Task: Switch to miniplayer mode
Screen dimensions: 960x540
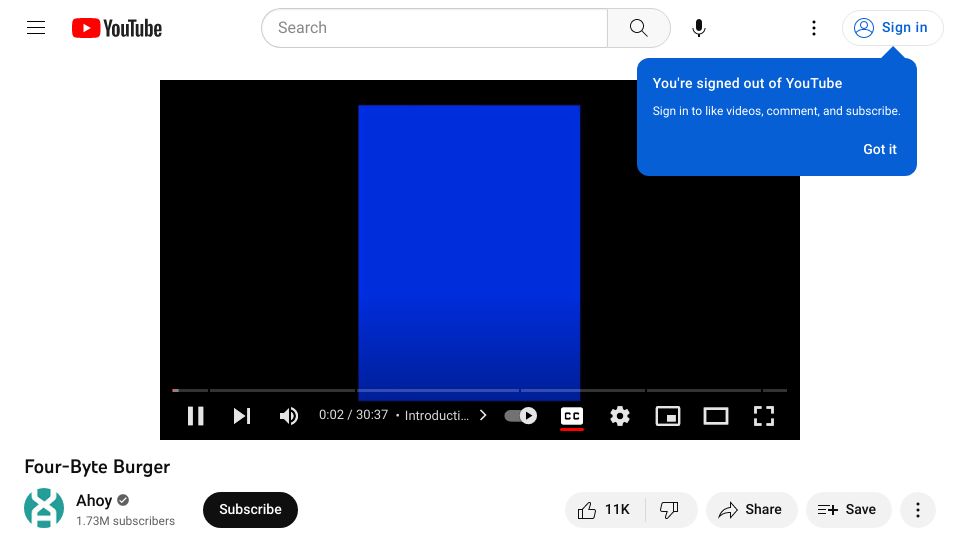Action: pos(667,416)
